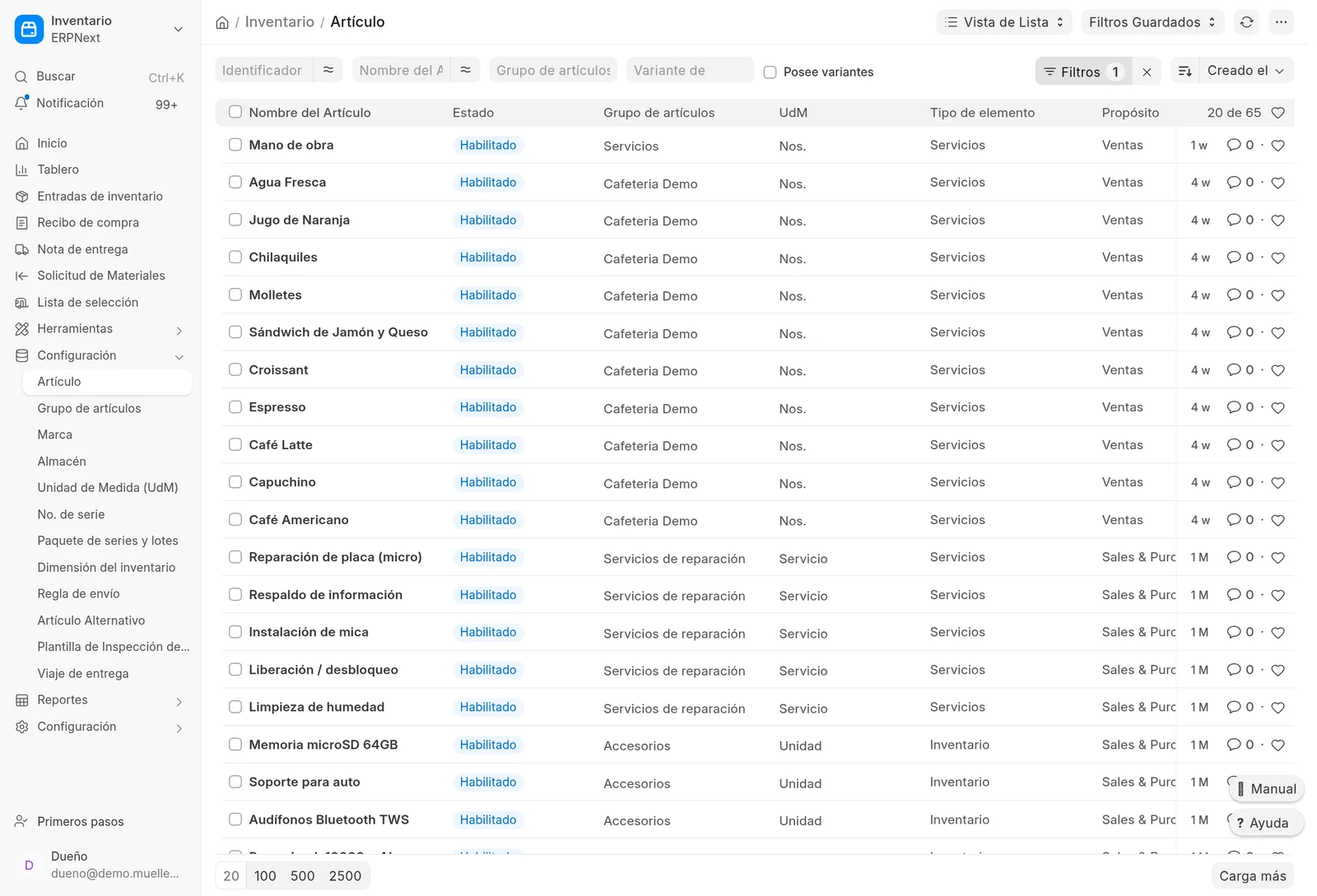Like the Chilaquiles row heart
The image size is (1317, 896).
point(1277,258)
